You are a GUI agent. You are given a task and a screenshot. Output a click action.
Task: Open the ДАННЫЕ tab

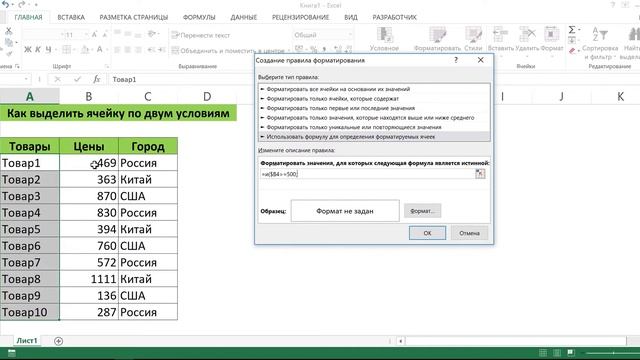click(244, 17)
